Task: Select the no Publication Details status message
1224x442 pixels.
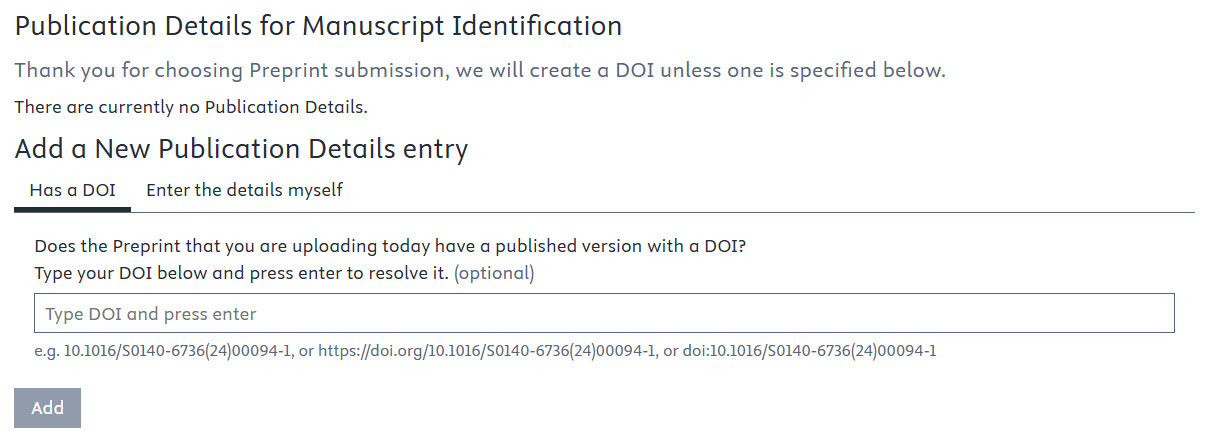Action: 191,106
